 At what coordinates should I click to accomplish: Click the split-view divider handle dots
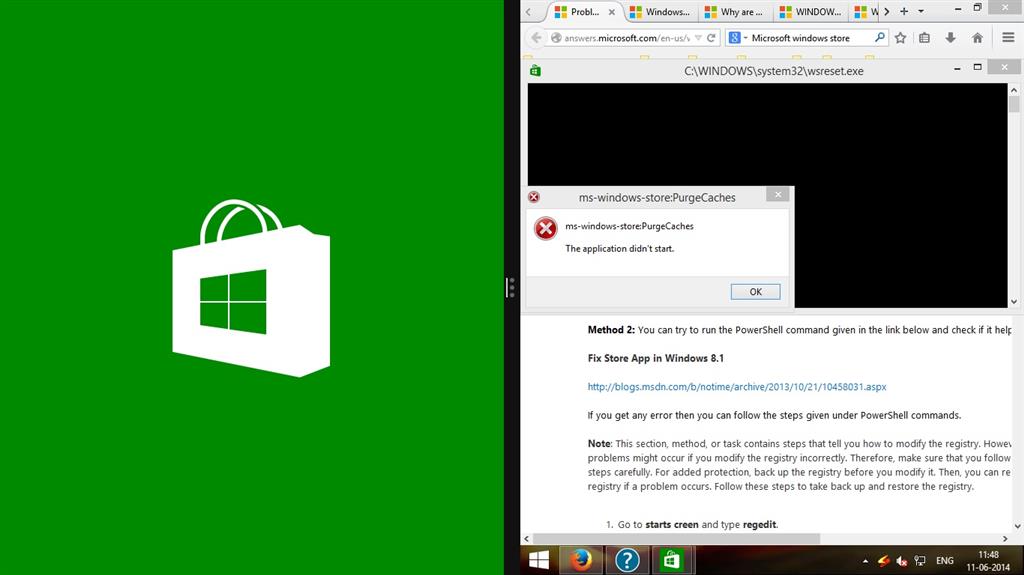point(511,288)
